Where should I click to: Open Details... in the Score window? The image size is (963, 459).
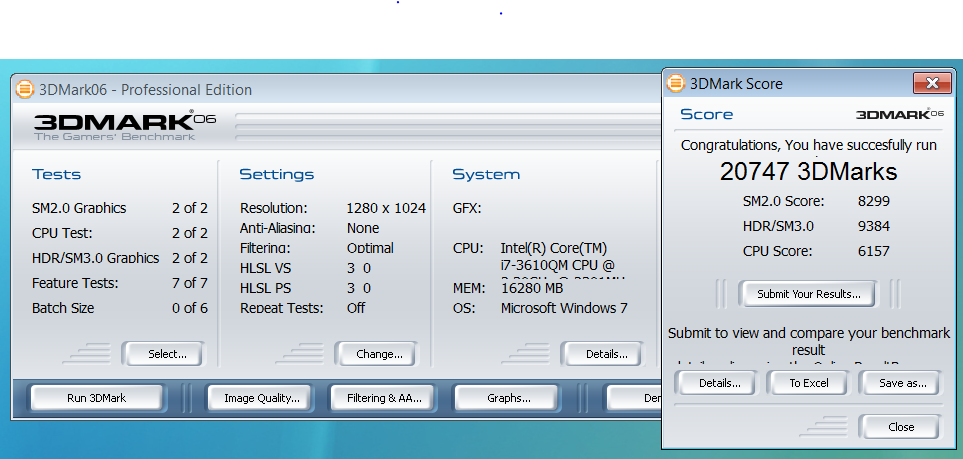click(x=717, y=383)
